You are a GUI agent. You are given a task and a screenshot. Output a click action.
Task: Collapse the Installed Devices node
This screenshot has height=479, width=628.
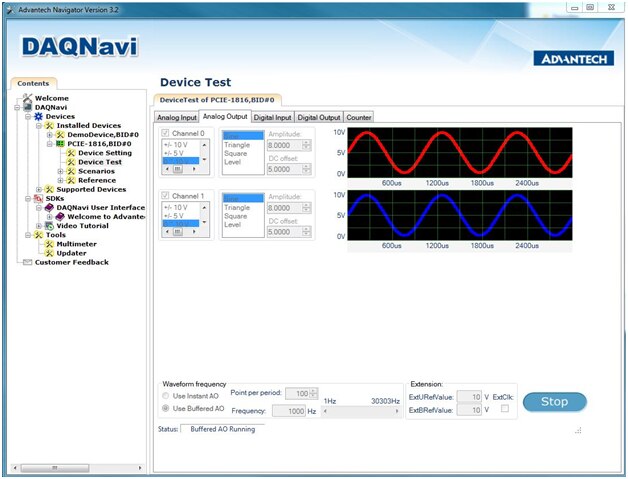tap(39, 126)
